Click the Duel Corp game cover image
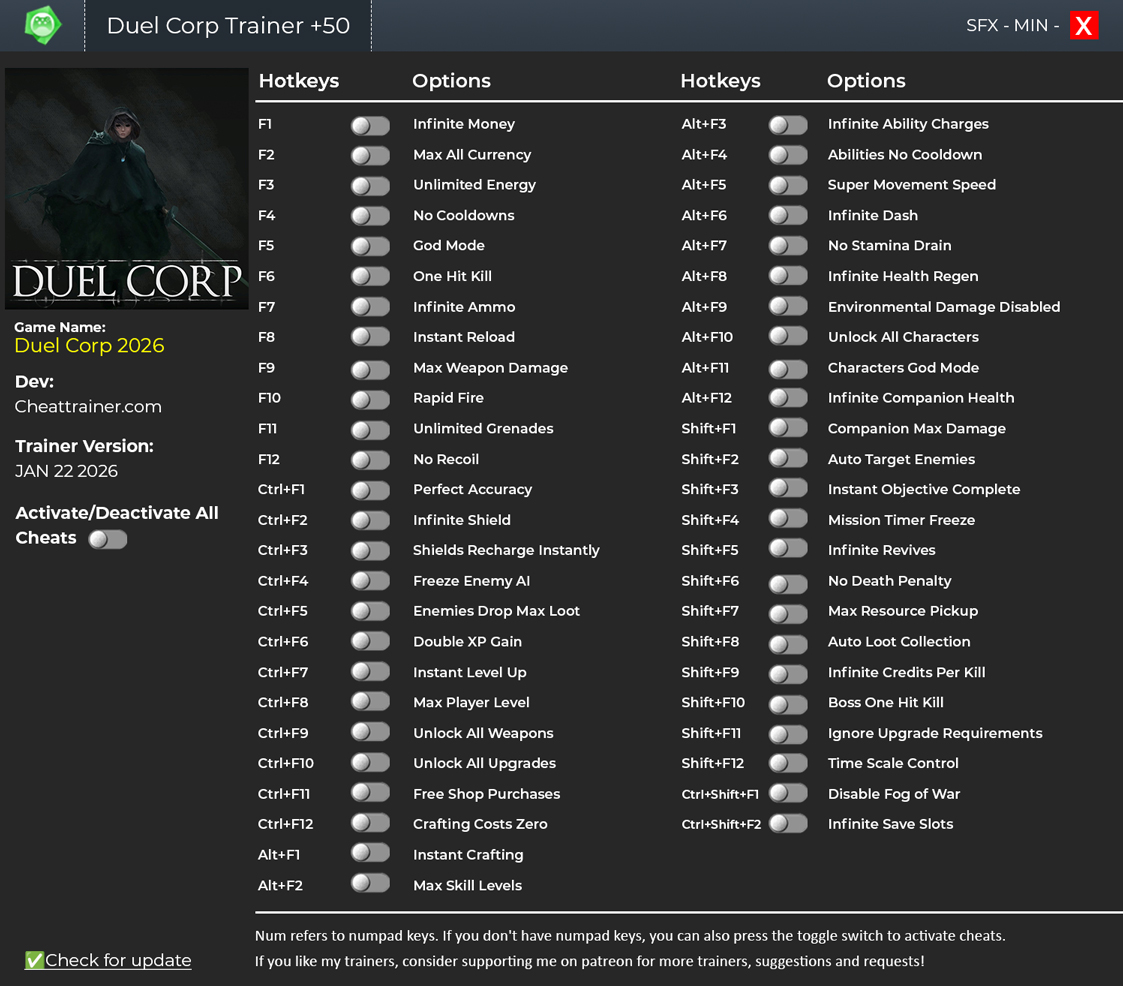Image resolution: width=1123 pixels, height=986 pixels. [127, 188]
